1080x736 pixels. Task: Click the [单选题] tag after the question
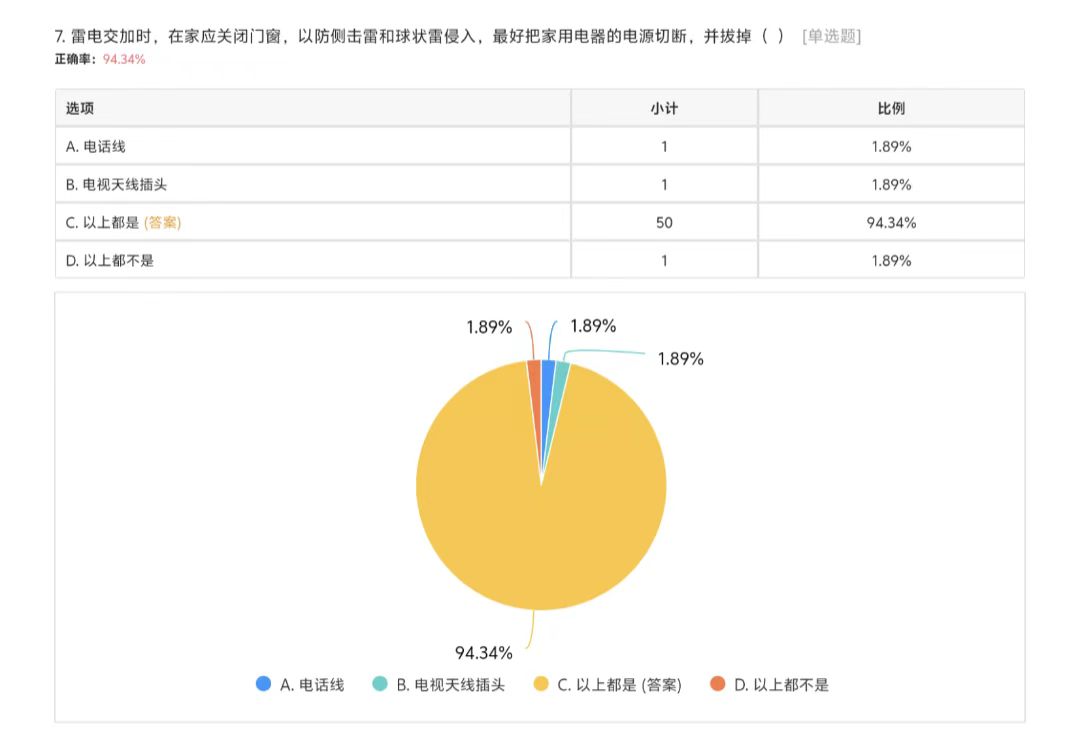831,36
